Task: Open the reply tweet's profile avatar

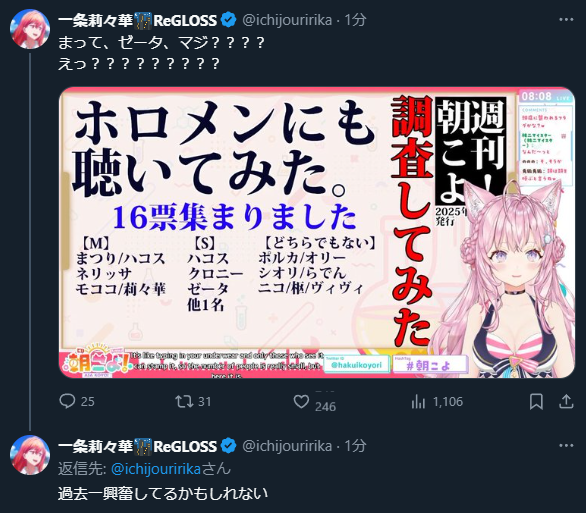Action: pos(30,455)
